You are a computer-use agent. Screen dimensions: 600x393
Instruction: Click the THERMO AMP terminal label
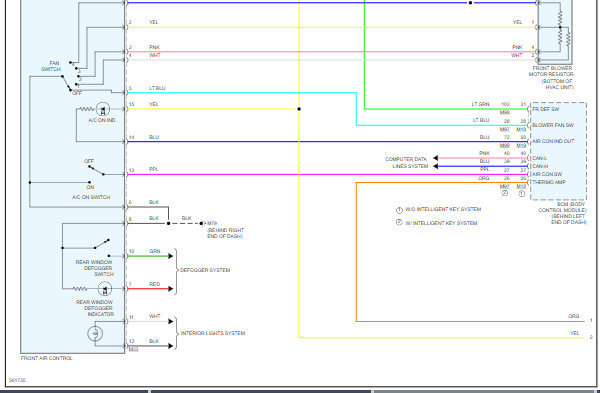point(549,182)
